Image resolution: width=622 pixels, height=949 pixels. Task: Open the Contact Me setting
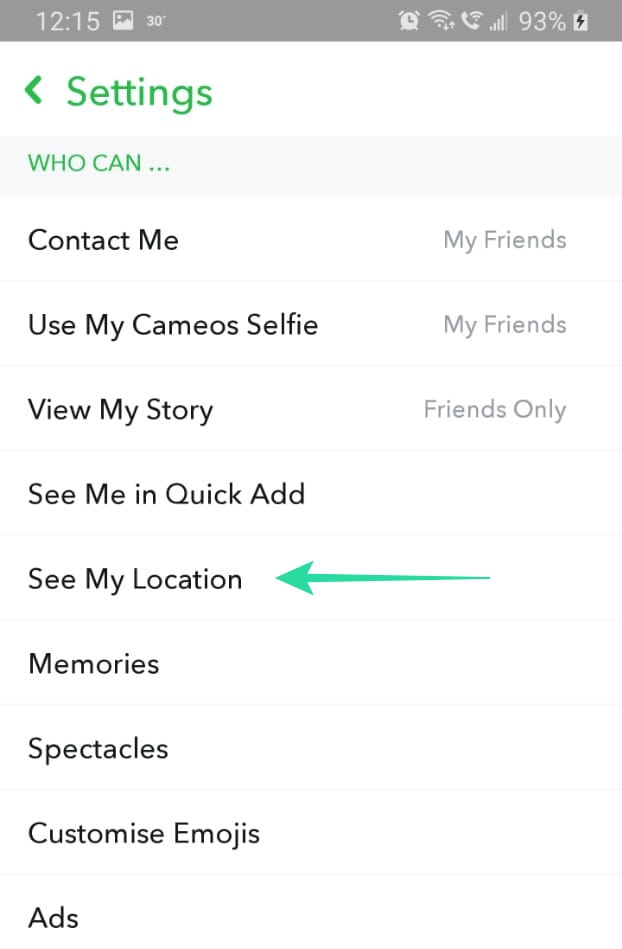[104, 240]
